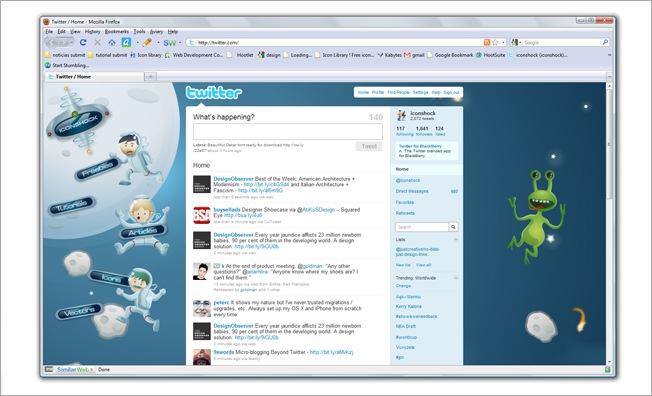This screenshot has height=396, width=652.
Task: Open the noticias submit bookmark folder
Action: coord(64,55)
